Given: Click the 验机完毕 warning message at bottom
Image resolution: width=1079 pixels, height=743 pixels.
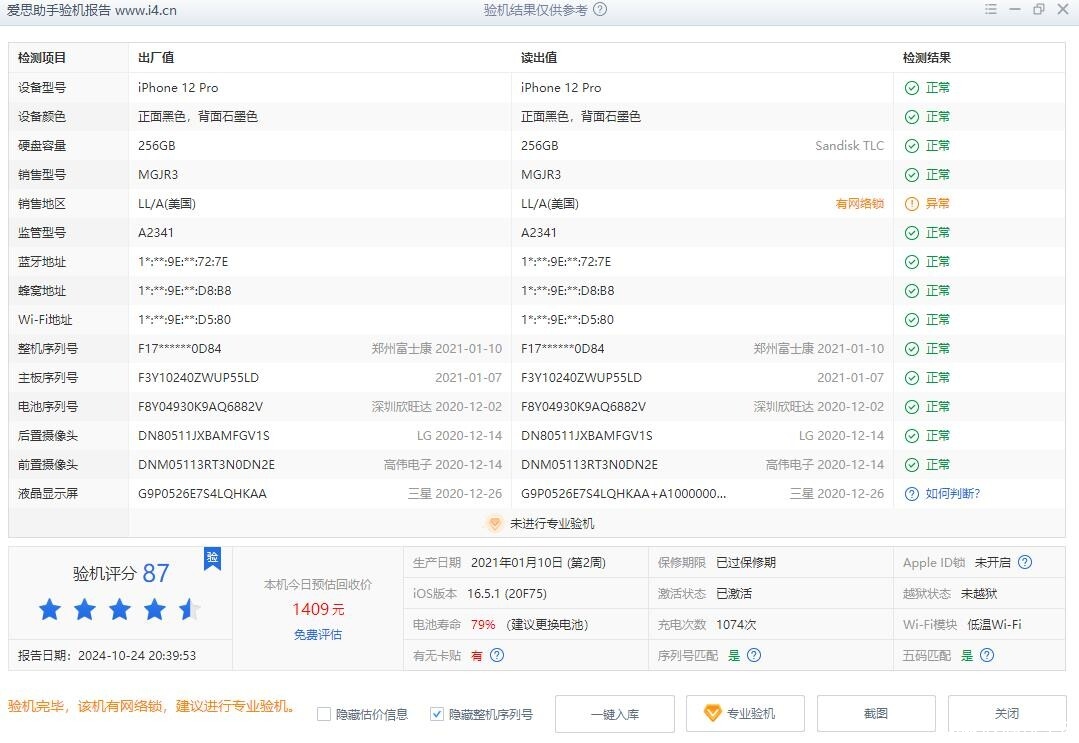Looking at the screenshot, I should 153,706.
